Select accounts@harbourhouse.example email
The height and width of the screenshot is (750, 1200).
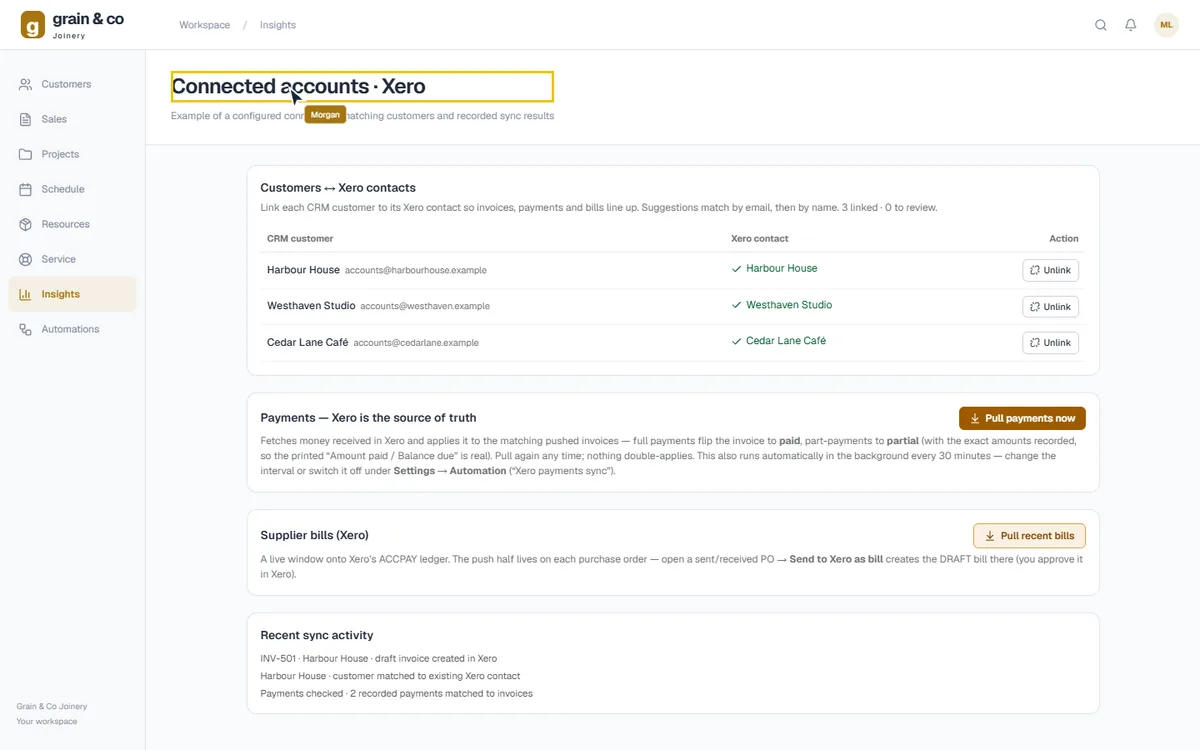click(416, 271)
